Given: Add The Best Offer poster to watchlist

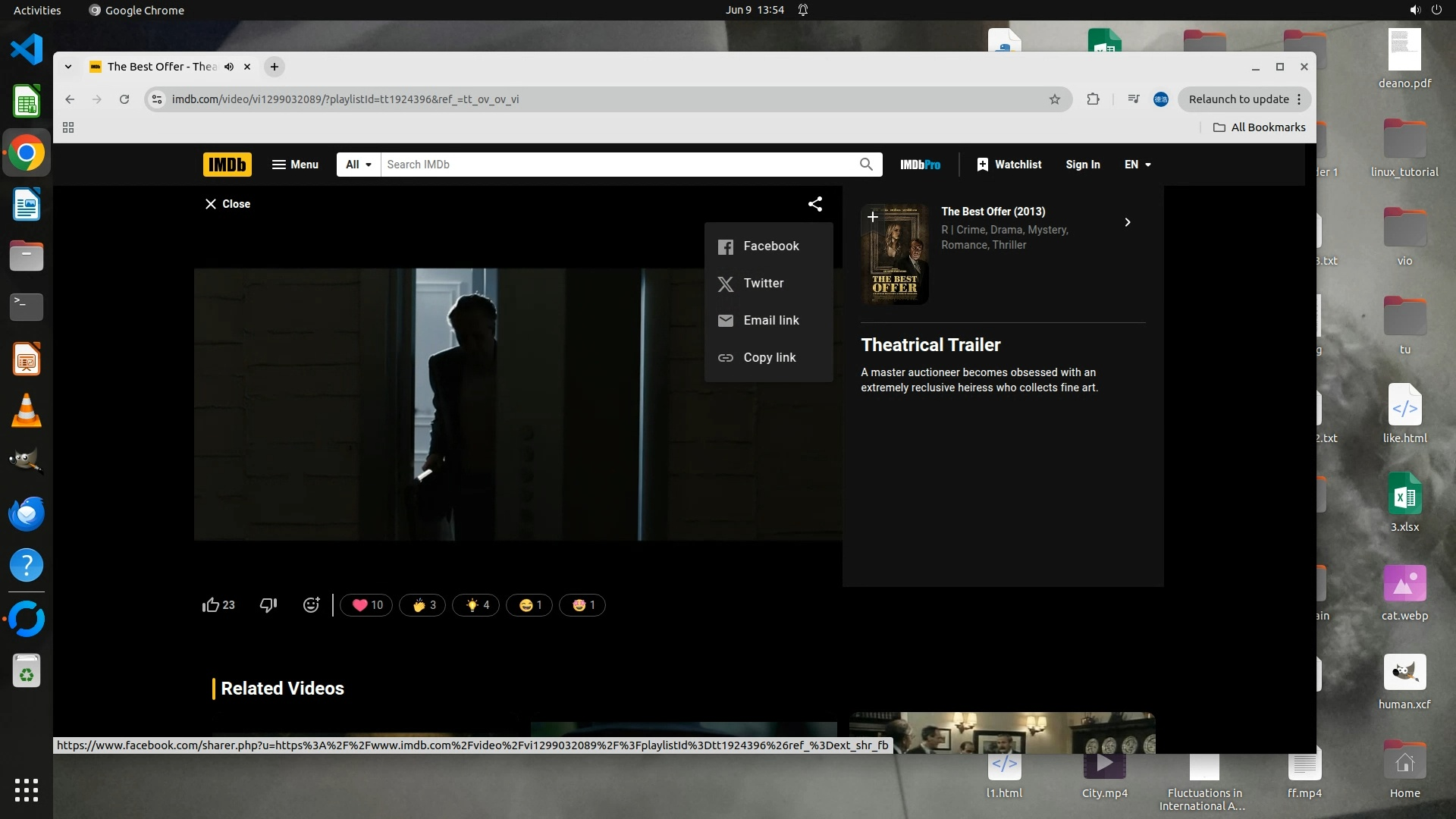Looking at the screenshot, I should click(873, 217).
